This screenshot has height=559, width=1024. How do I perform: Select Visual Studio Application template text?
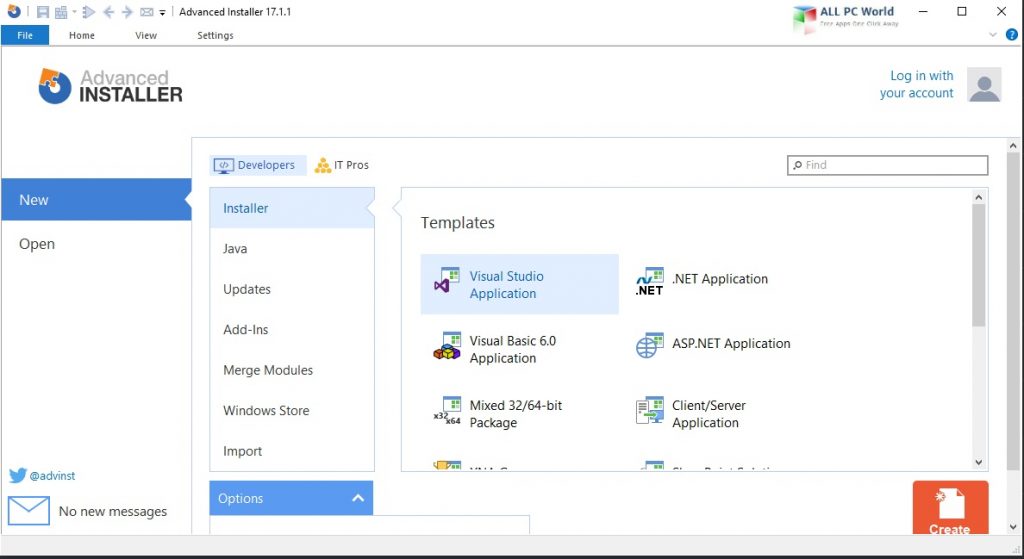tap(506, 285)
